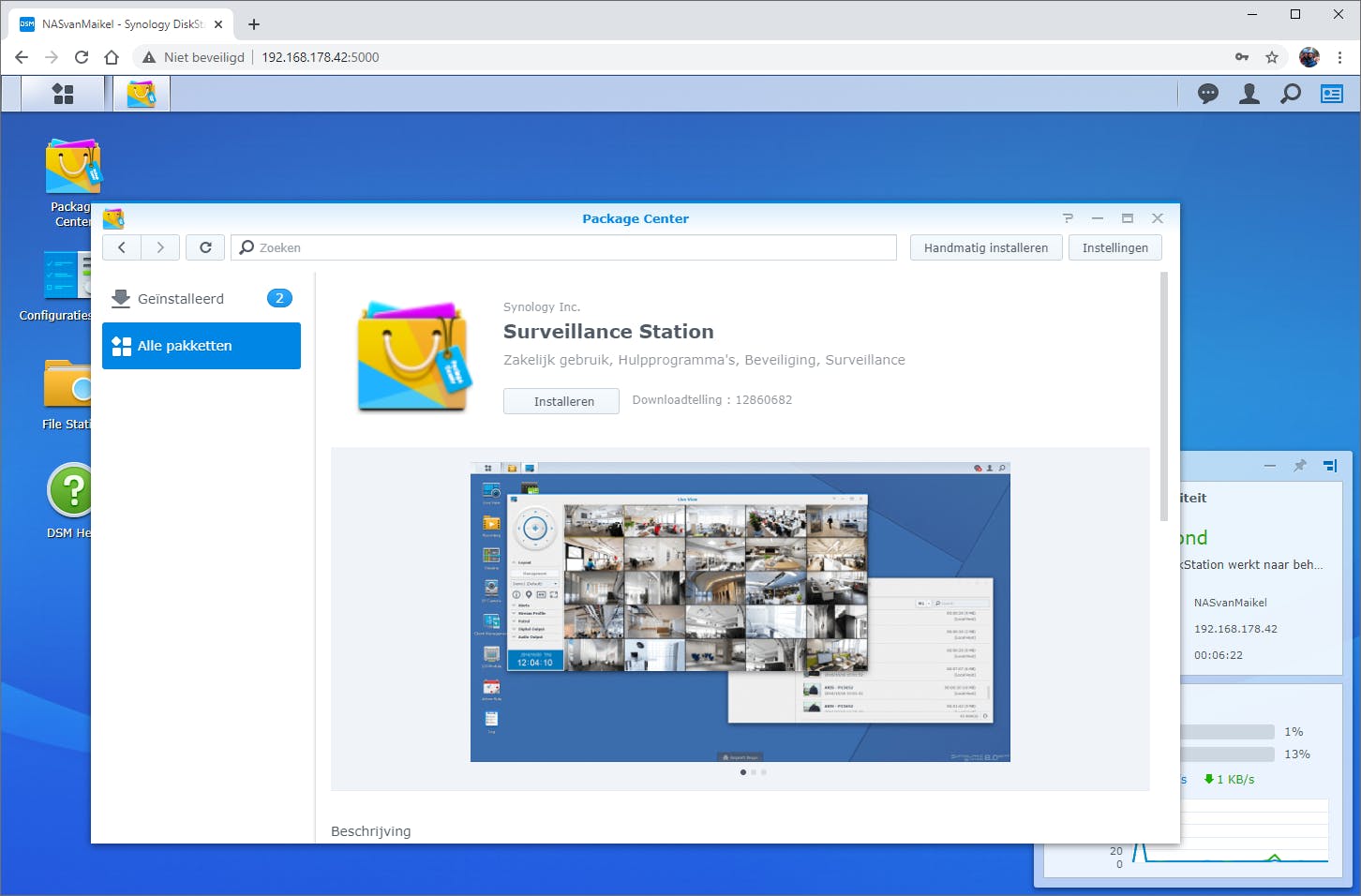Open the Surveillance Station screenshot preview

(x=740, y=612)
